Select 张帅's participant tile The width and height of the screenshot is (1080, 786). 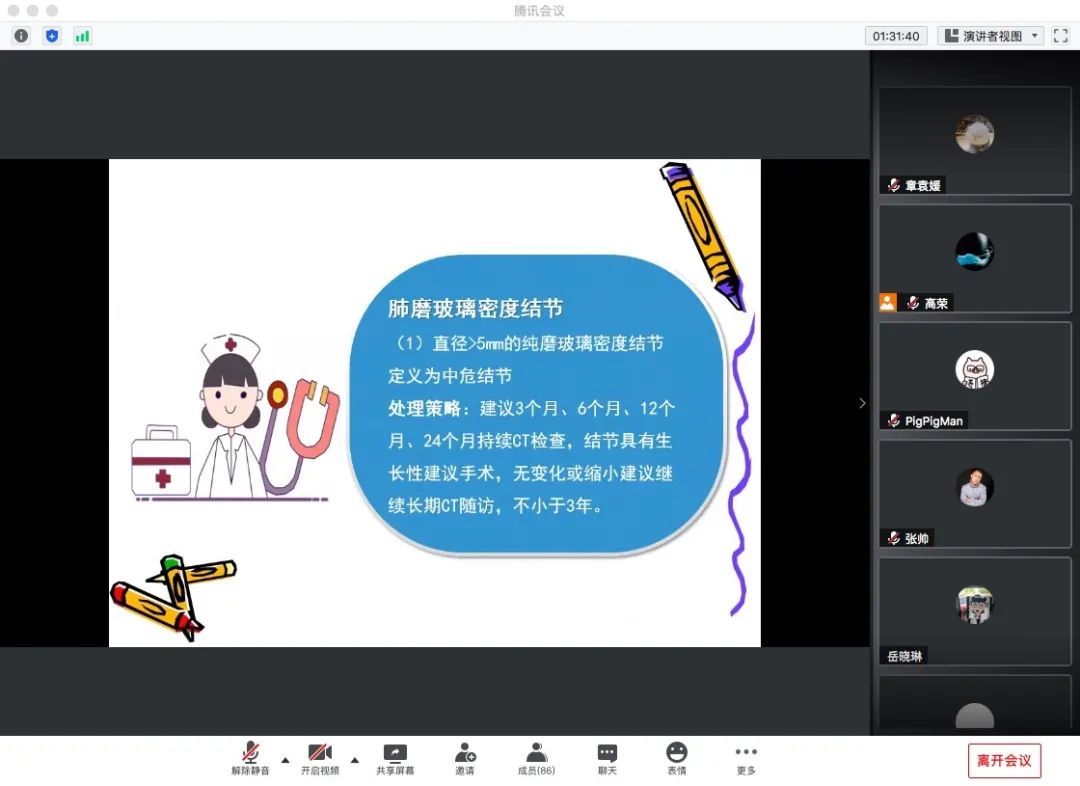(974, 493)
